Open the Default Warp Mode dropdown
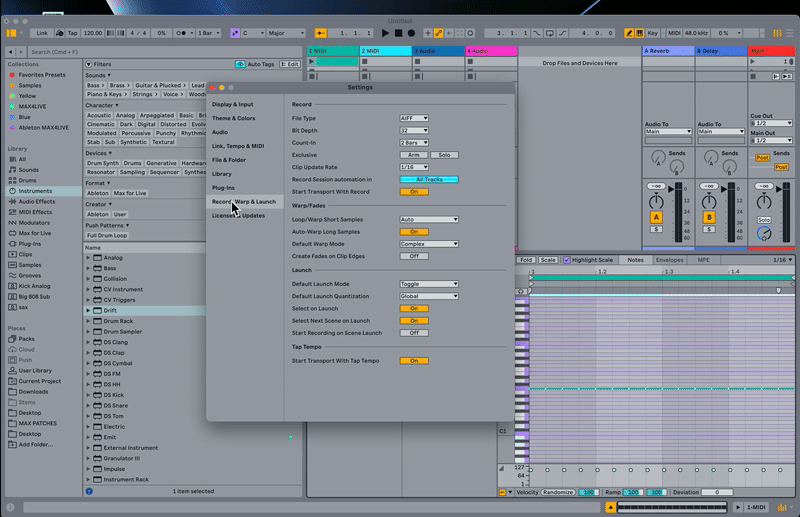 428,244
